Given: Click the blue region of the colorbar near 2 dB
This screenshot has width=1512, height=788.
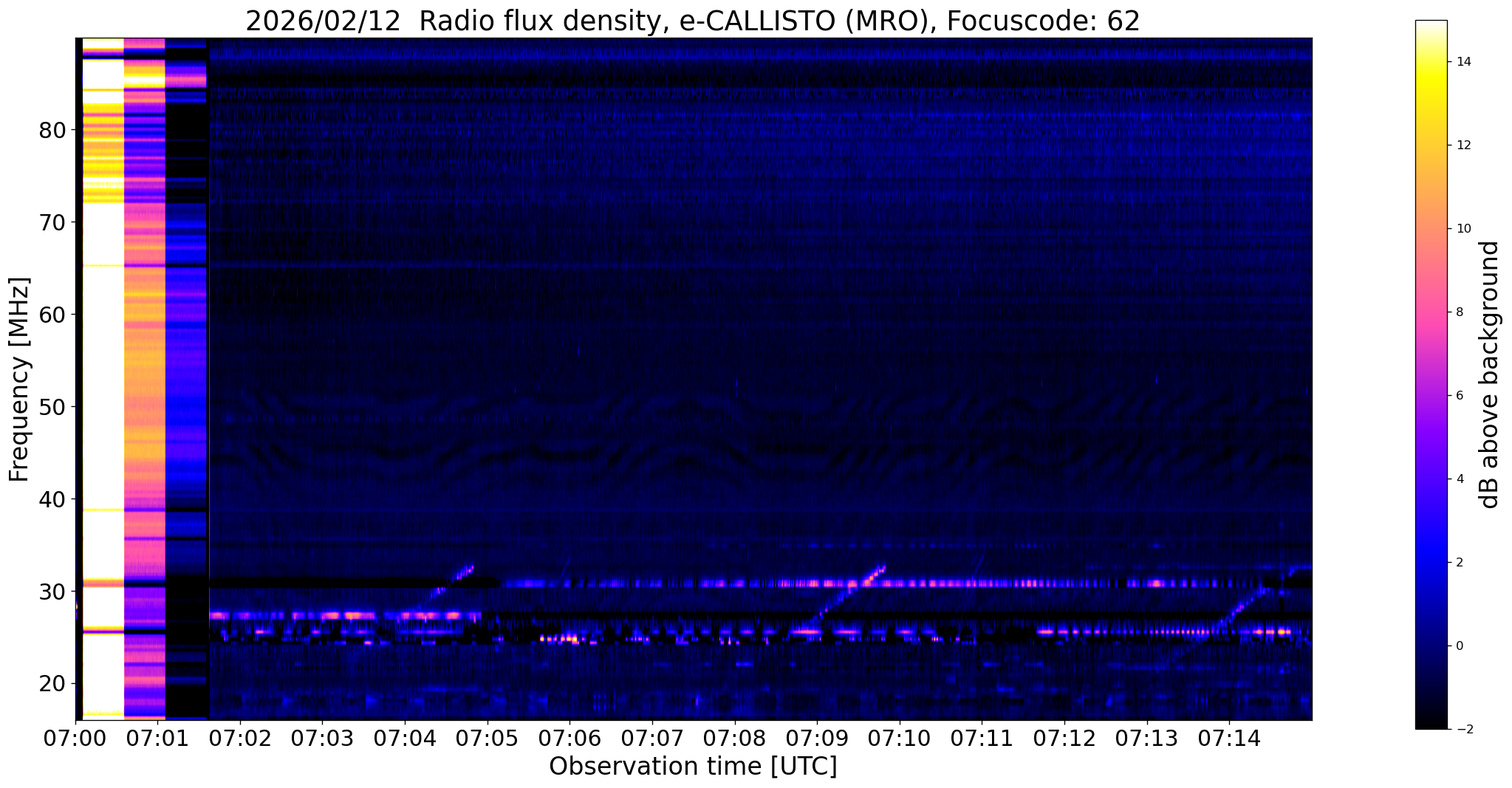Looking at the screenshot, I should point(1431,563).
